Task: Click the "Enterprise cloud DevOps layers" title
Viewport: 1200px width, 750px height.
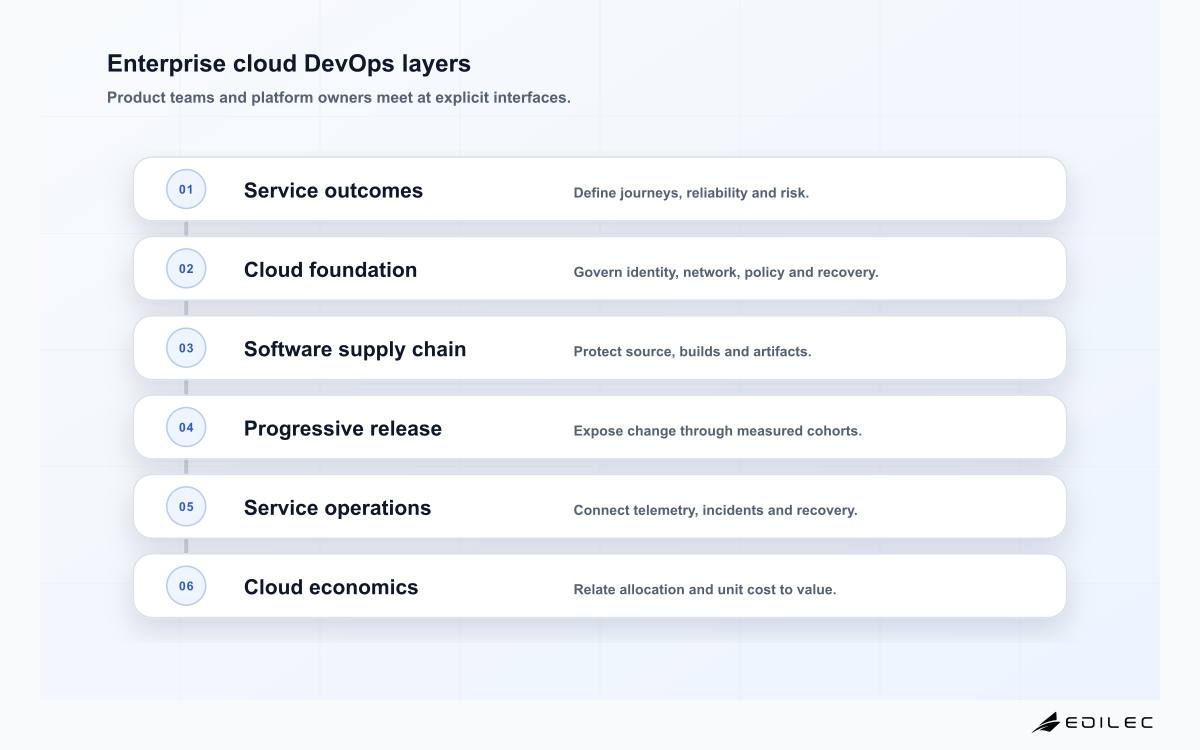Action: 289,63
